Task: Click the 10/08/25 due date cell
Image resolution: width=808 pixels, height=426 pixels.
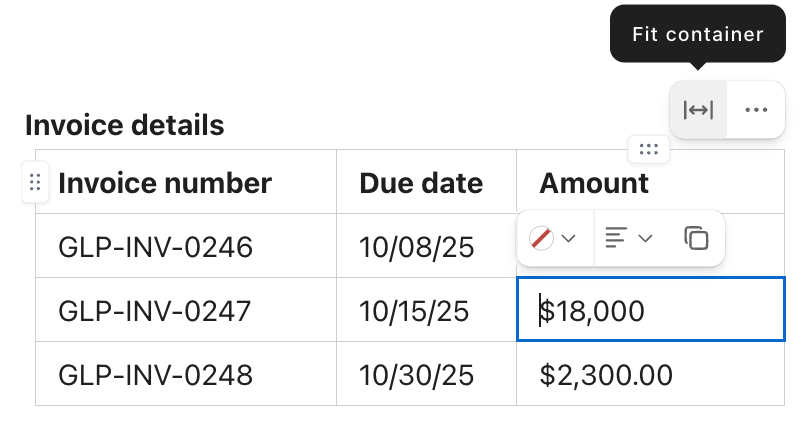Action: tap(416, 247)
